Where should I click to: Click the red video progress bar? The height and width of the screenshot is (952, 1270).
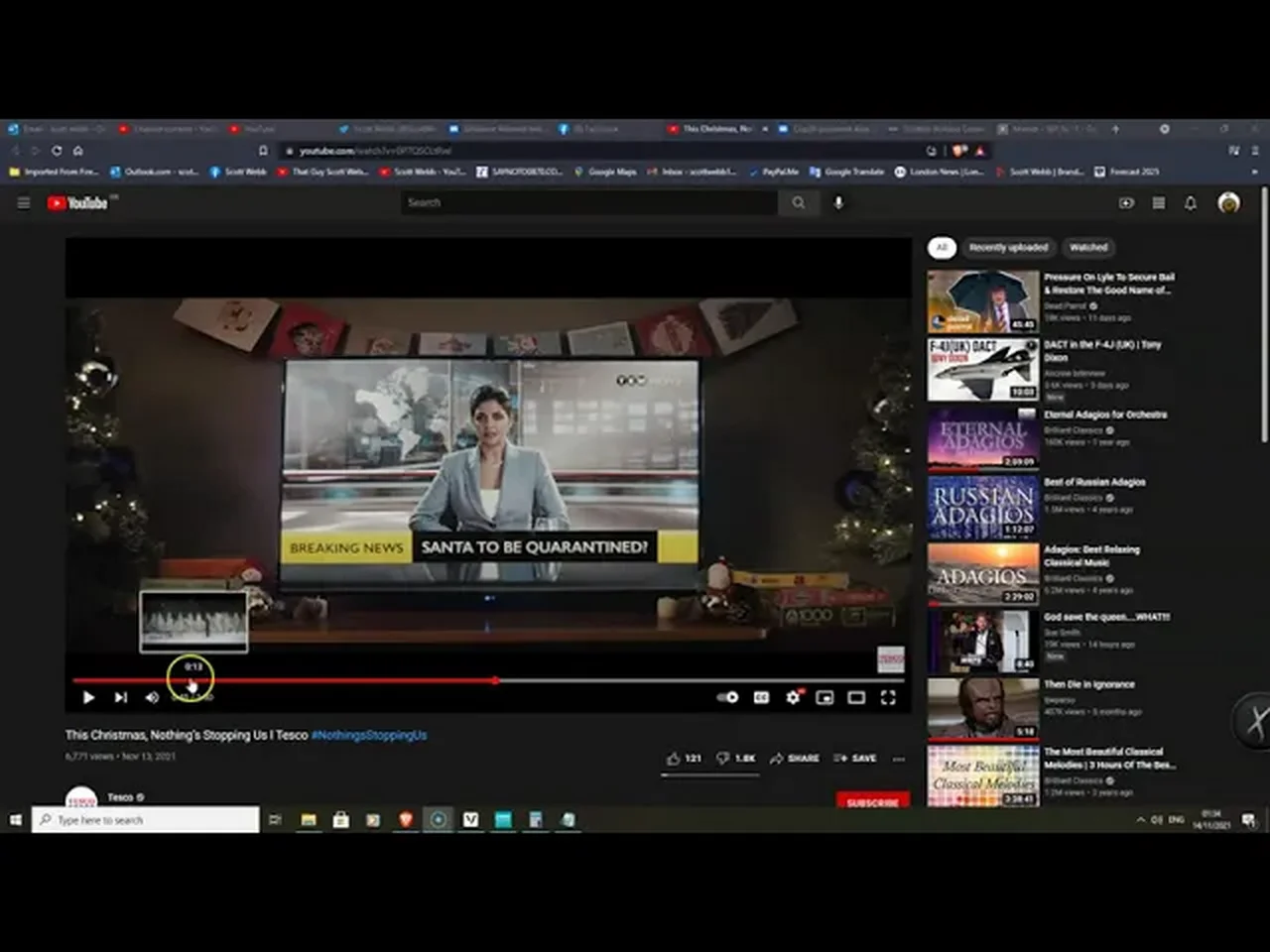(298, 681)
